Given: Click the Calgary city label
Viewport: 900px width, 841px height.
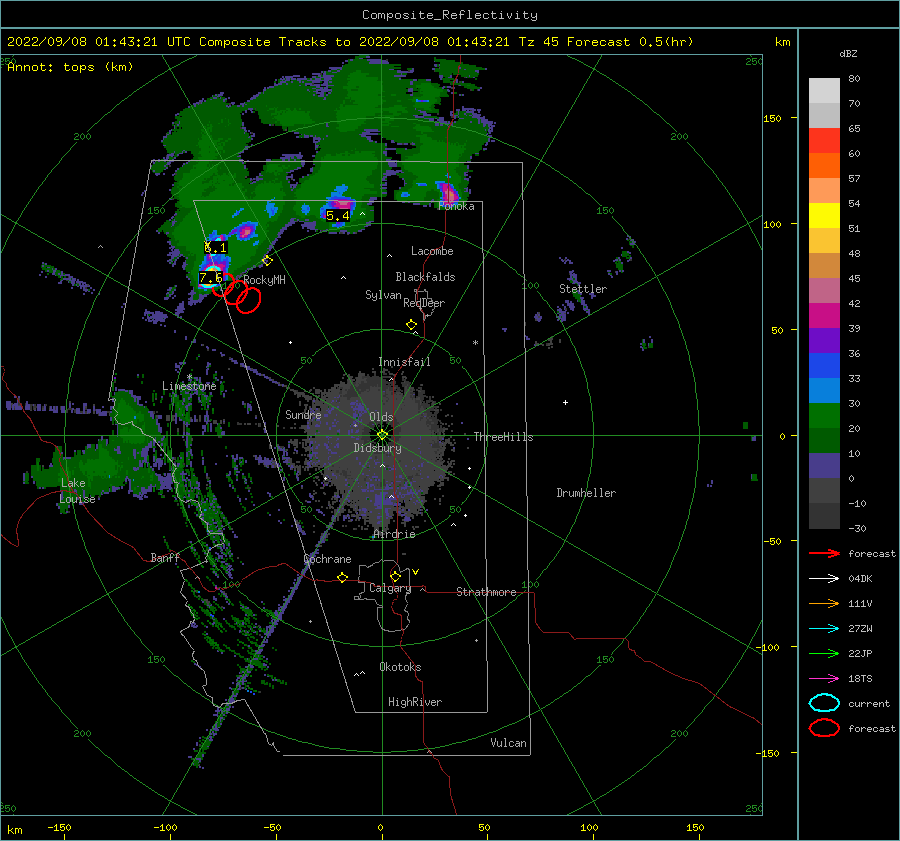Looking at the screenshot, I should click(x=390, y=588).
